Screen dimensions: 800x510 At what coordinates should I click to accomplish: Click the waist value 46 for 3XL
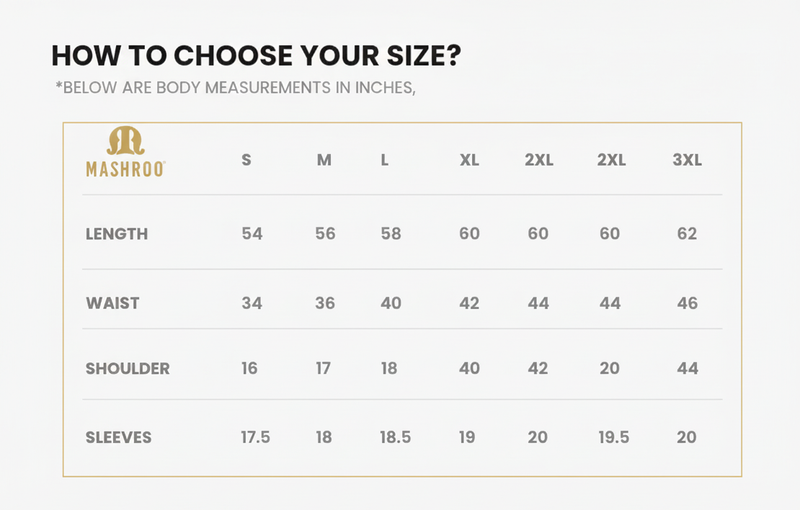tap(687, 303)
